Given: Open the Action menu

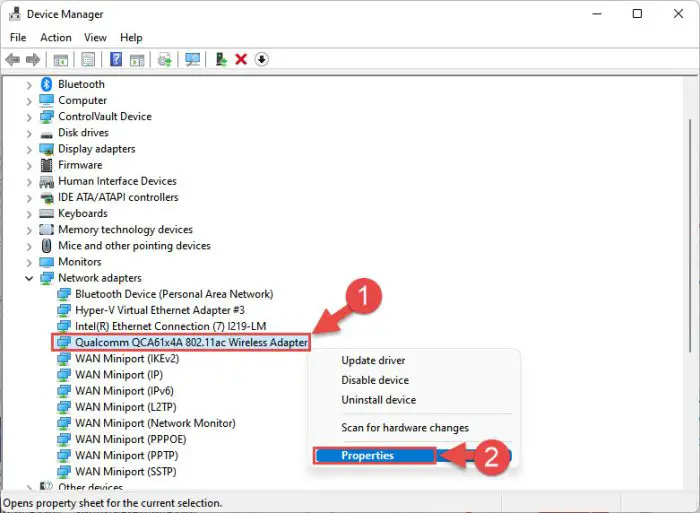Looking at the screenshot, I should coord(56,38).
